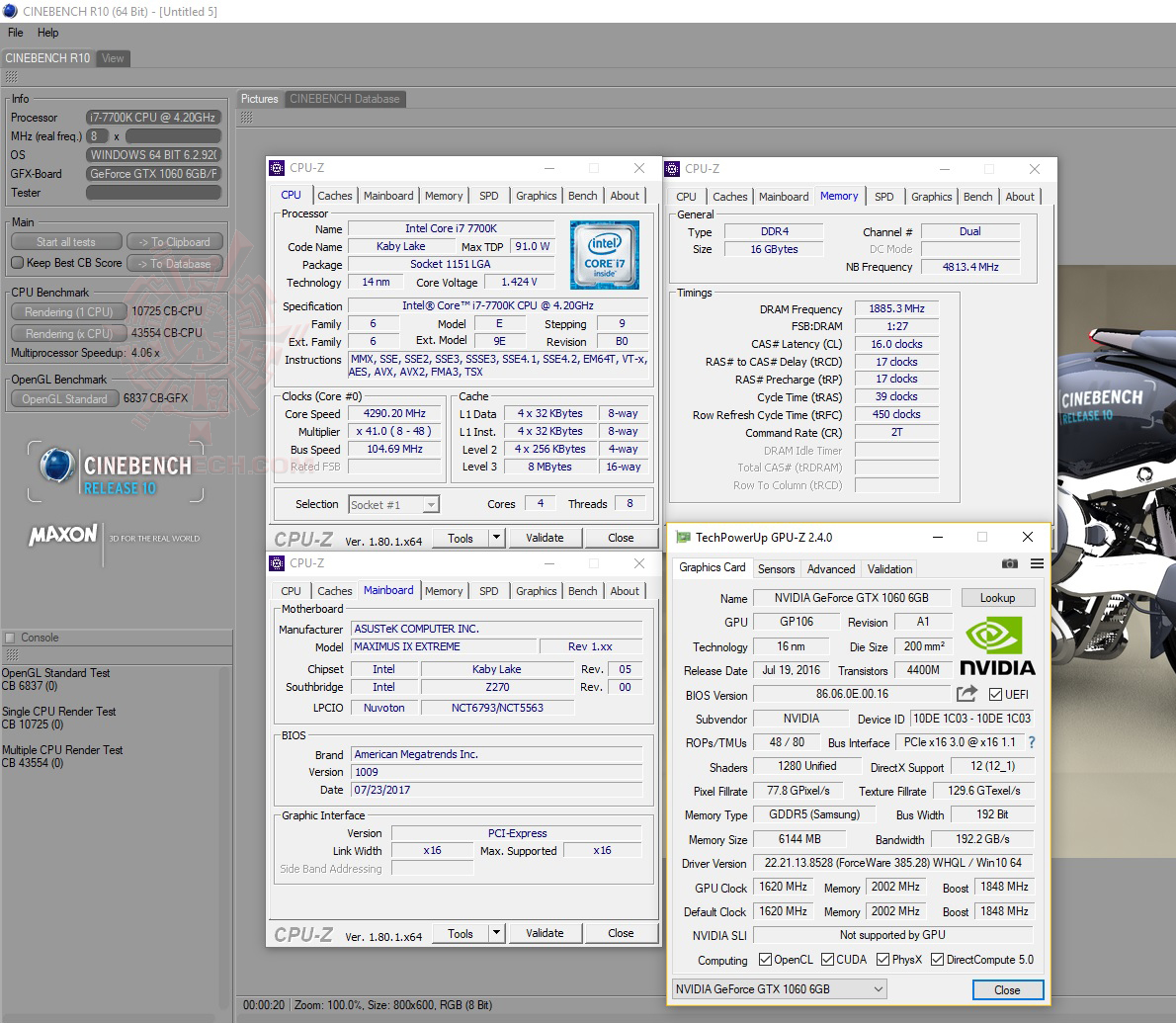Screen dimensions: 1176x1023
Task: Click the TechPowerUp GPU-Z title bar icon
Action: 684,537
